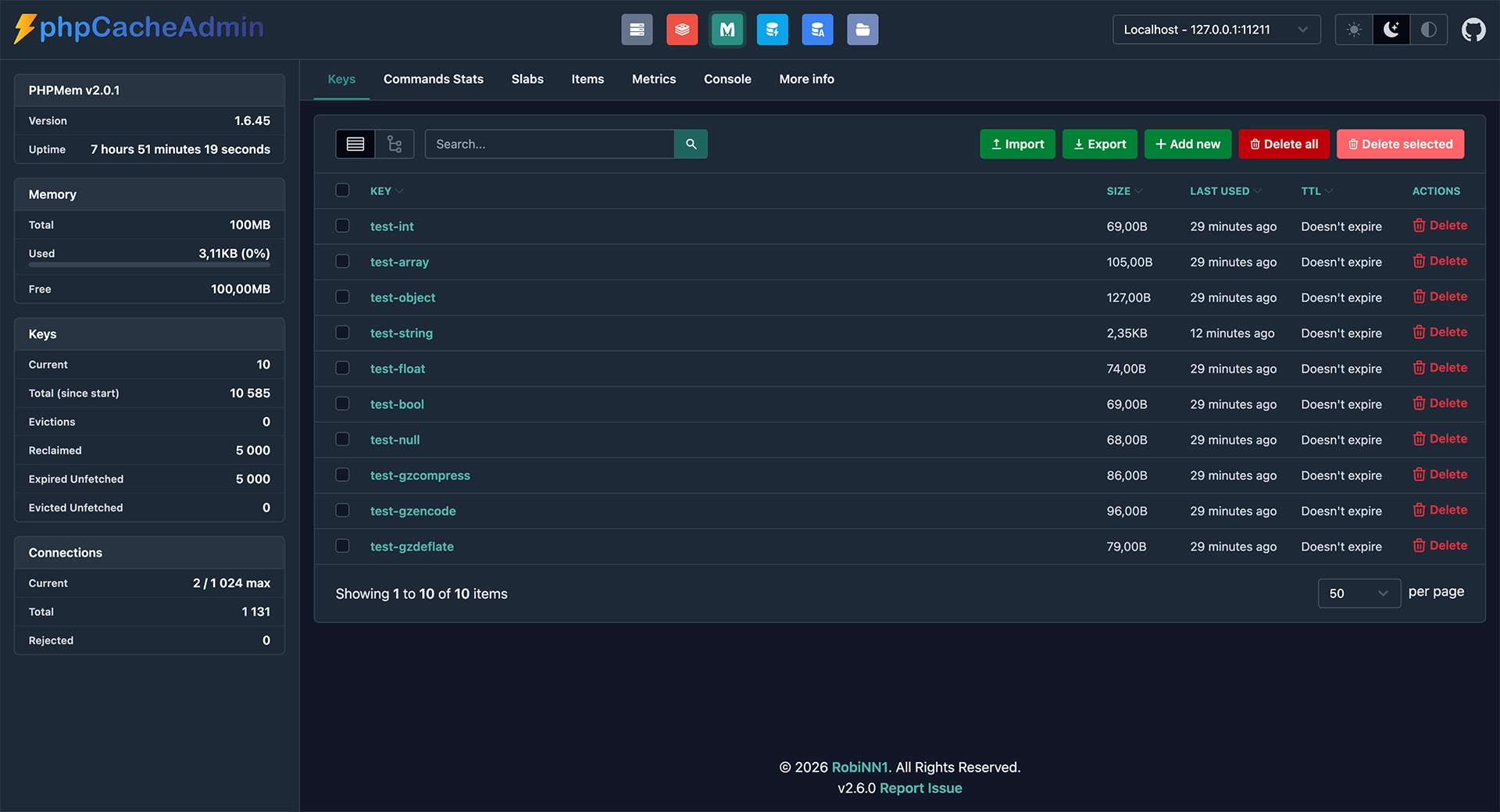Open the folder file-cache dashboard icon

pos(862,30)
